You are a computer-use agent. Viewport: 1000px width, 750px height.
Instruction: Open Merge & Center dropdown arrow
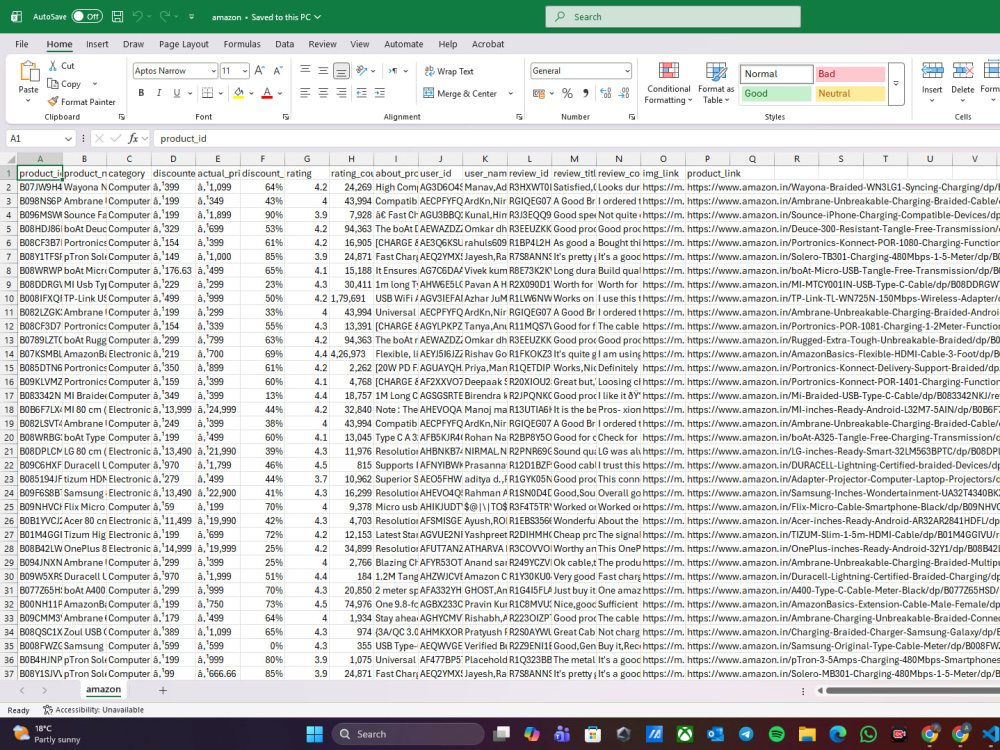[x=510, y=94]
